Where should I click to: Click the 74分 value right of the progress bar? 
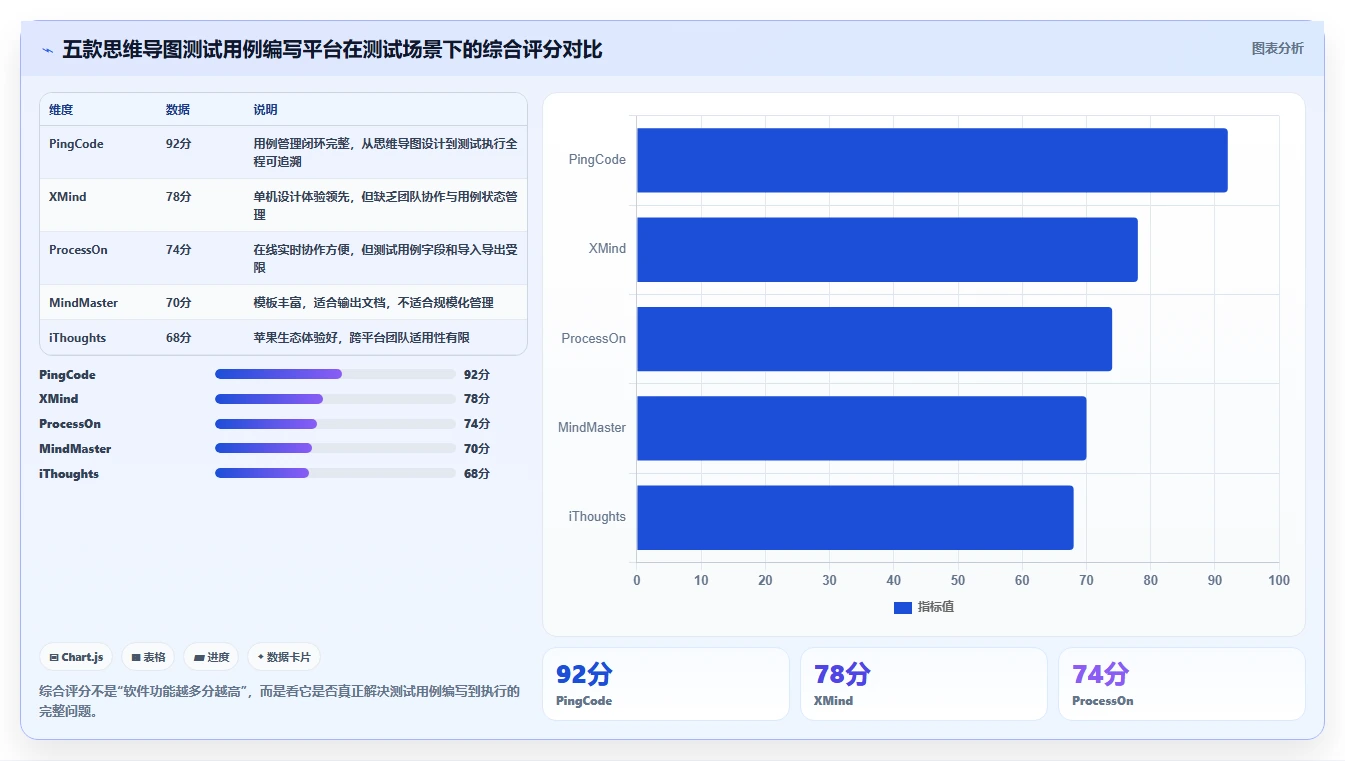click(477, 424)
